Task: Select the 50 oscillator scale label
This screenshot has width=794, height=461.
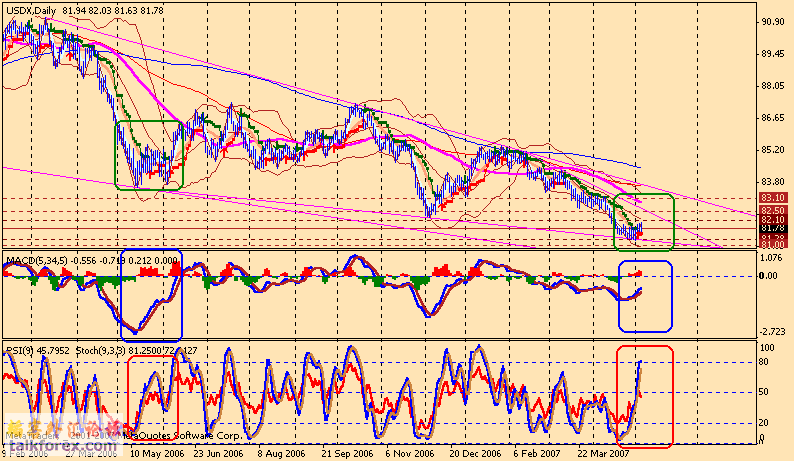Action: (763, 392)
